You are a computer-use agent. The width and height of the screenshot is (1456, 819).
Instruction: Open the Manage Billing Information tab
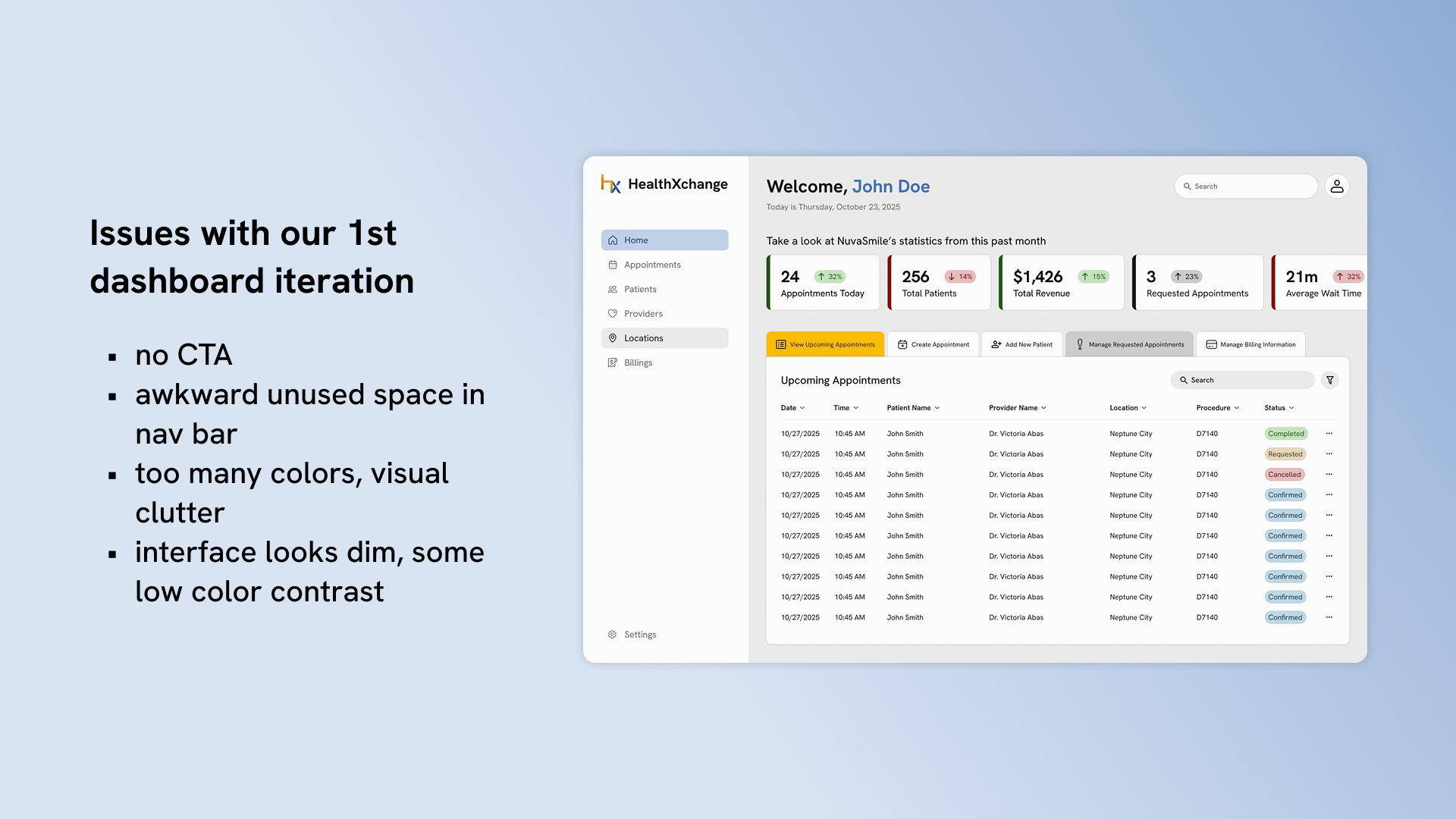point(1251,344)
